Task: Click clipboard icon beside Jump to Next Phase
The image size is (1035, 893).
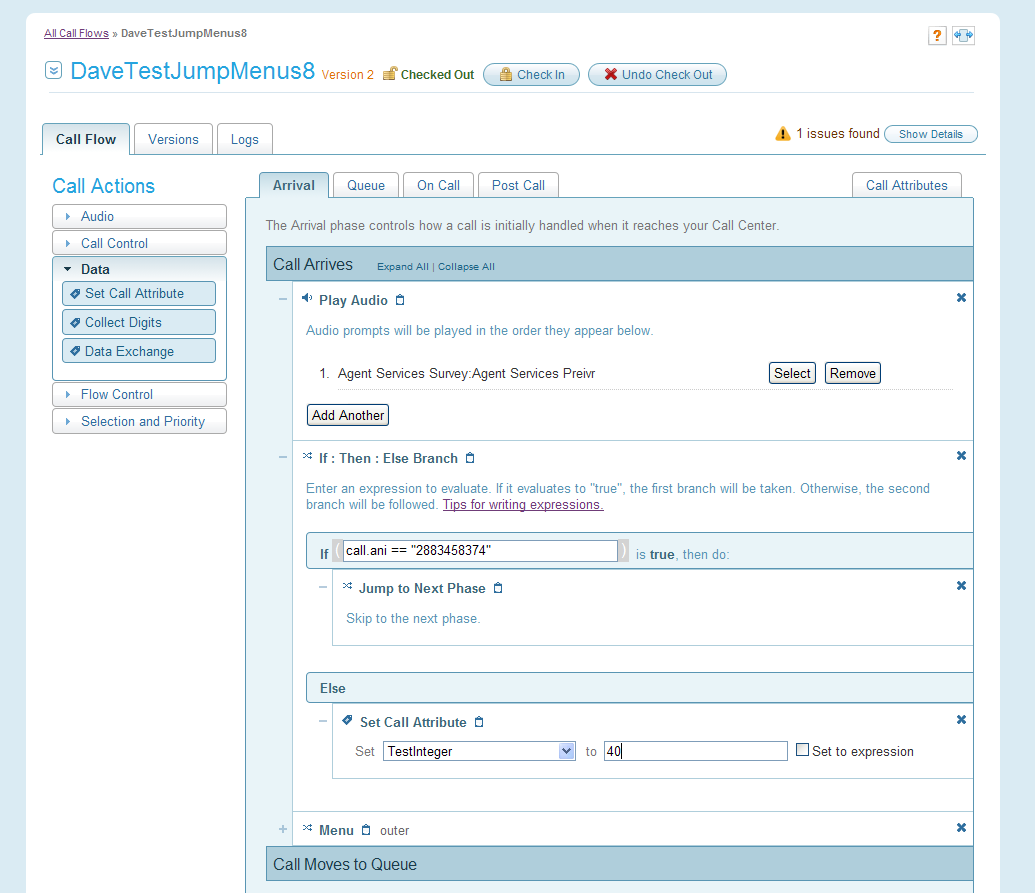Action: pyautogui.click(x=498, y=588)
